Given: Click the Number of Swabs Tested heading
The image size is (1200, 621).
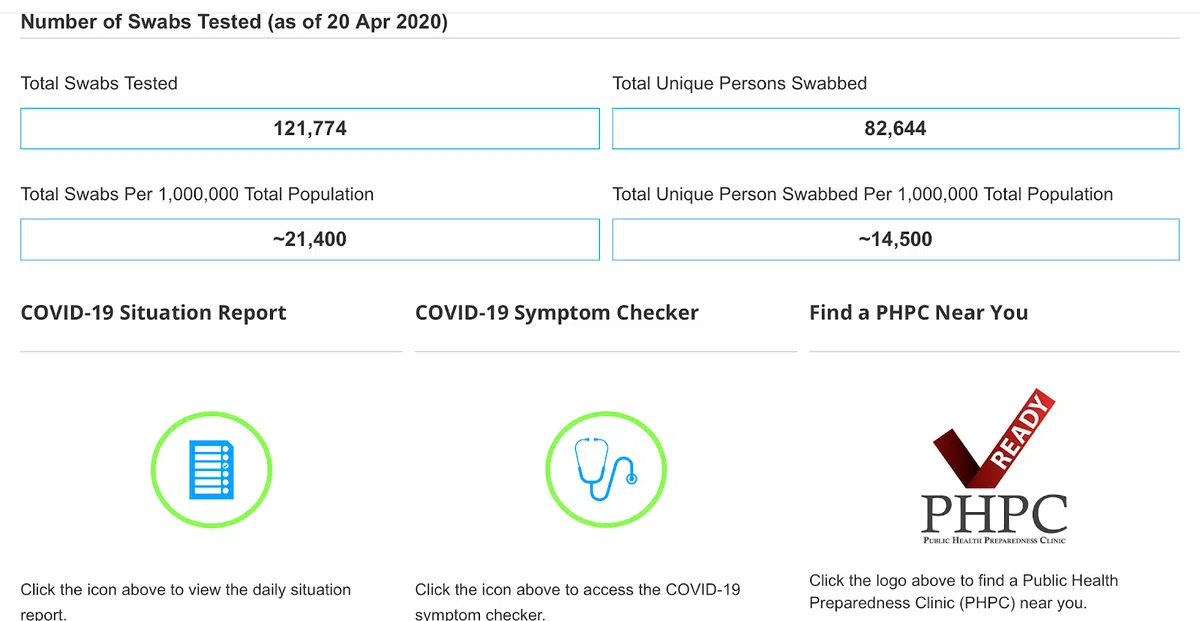Looking at the screenshot, I should pyautogui.click(x=234, y=22).
